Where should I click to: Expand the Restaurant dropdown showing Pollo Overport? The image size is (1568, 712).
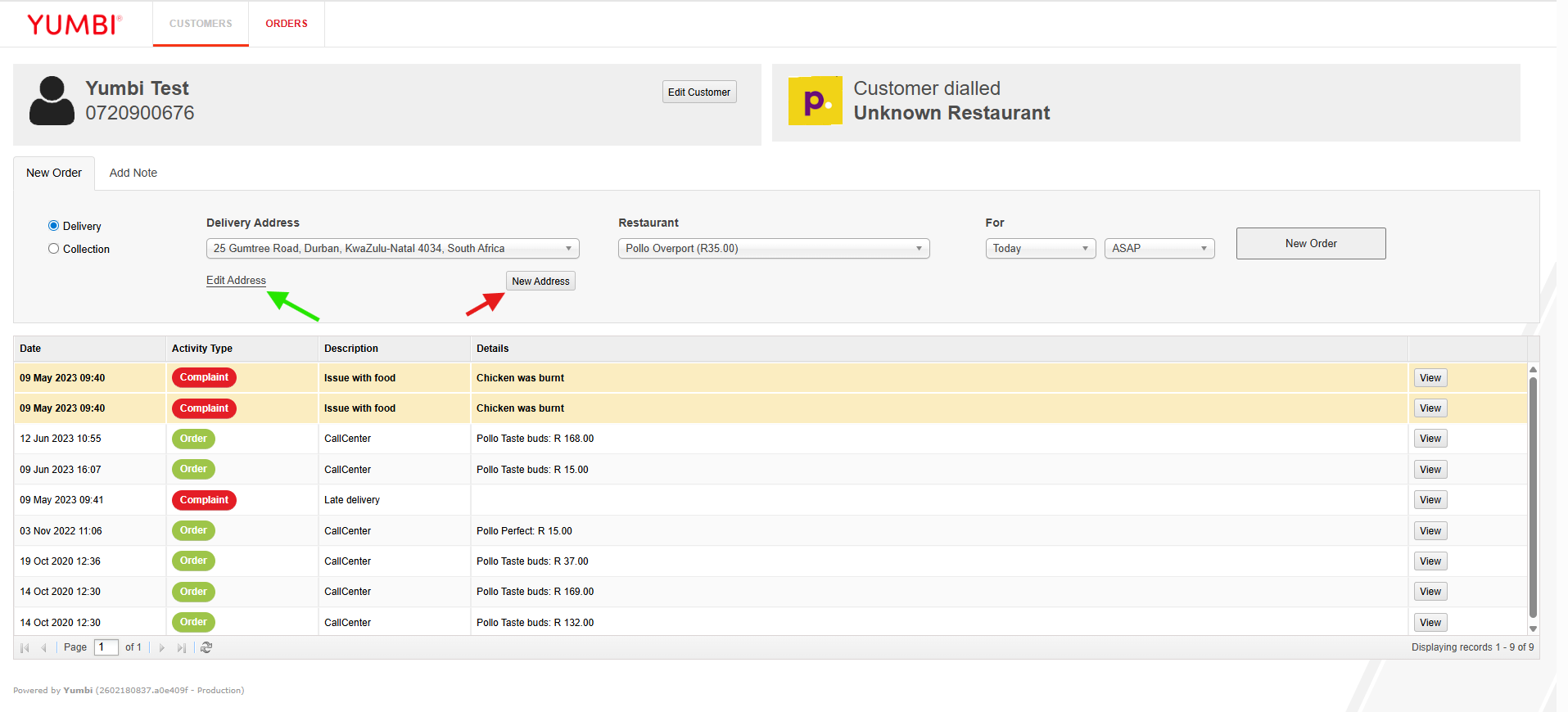[x=773, y=249]
